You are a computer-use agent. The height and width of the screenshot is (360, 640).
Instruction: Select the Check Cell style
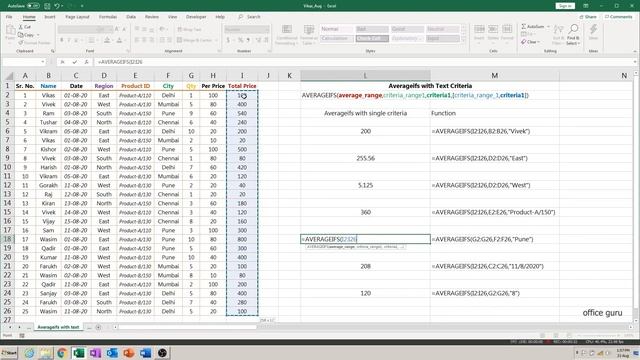[372, 38]
